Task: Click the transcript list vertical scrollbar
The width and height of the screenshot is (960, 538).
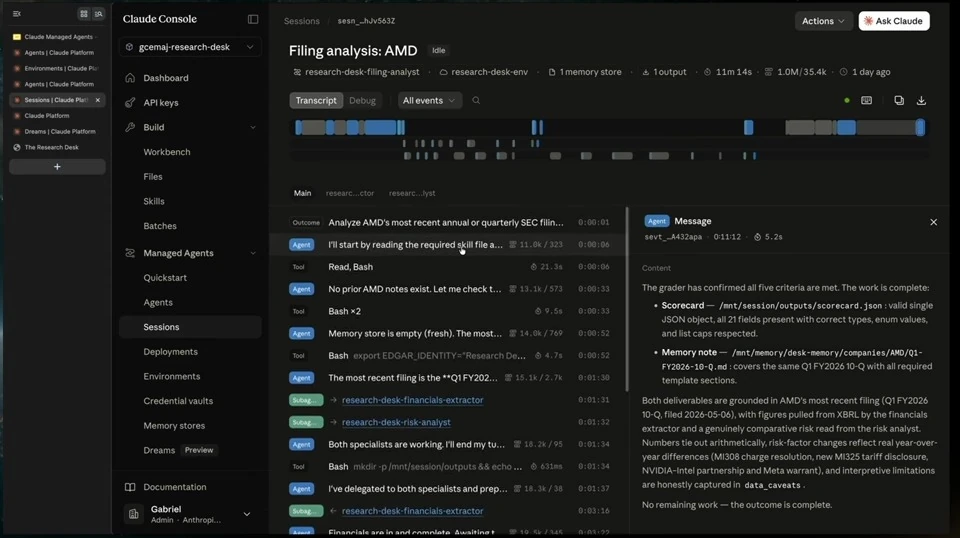Action: click(626, 300)
